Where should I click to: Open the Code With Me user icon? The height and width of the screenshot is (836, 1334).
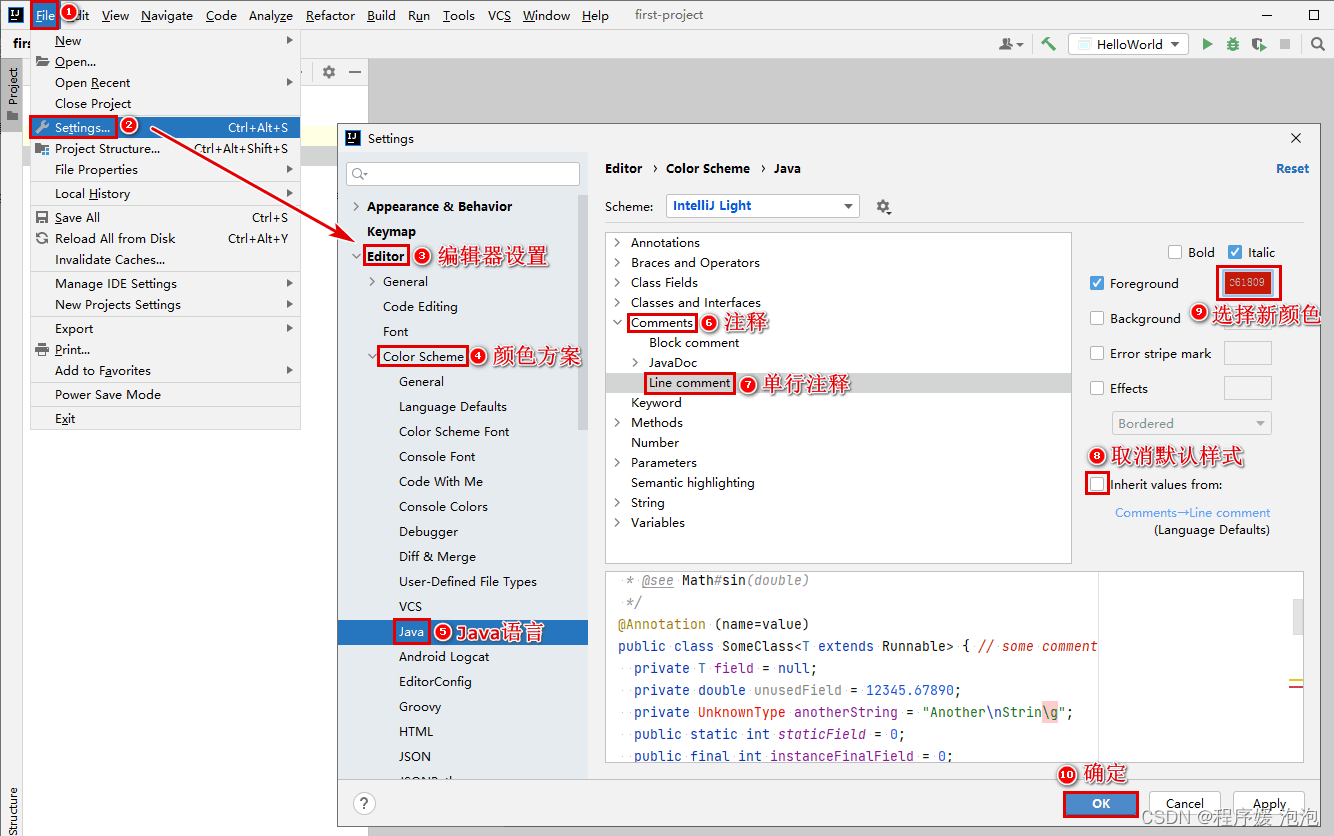tap(1011, 44)
